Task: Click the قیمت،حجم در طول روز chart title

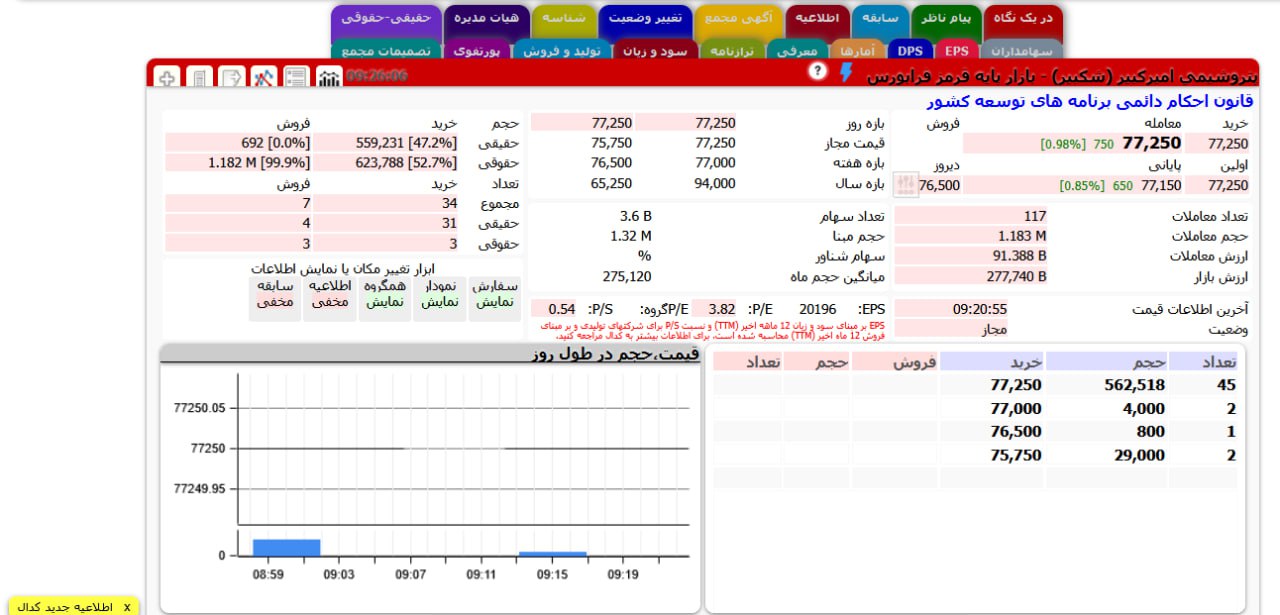Action: coord(616,353)
